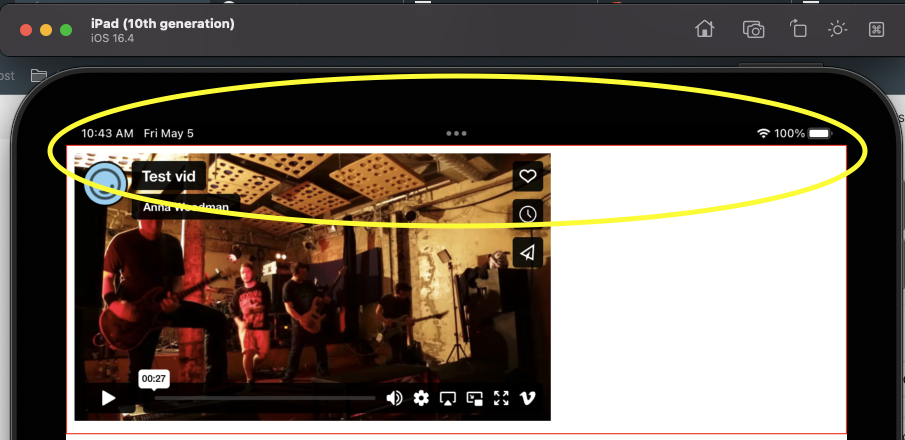This screenshot has width=905, height=440.
Task: Take a simulator screenshot with camera icon
Action: [753, 29]
